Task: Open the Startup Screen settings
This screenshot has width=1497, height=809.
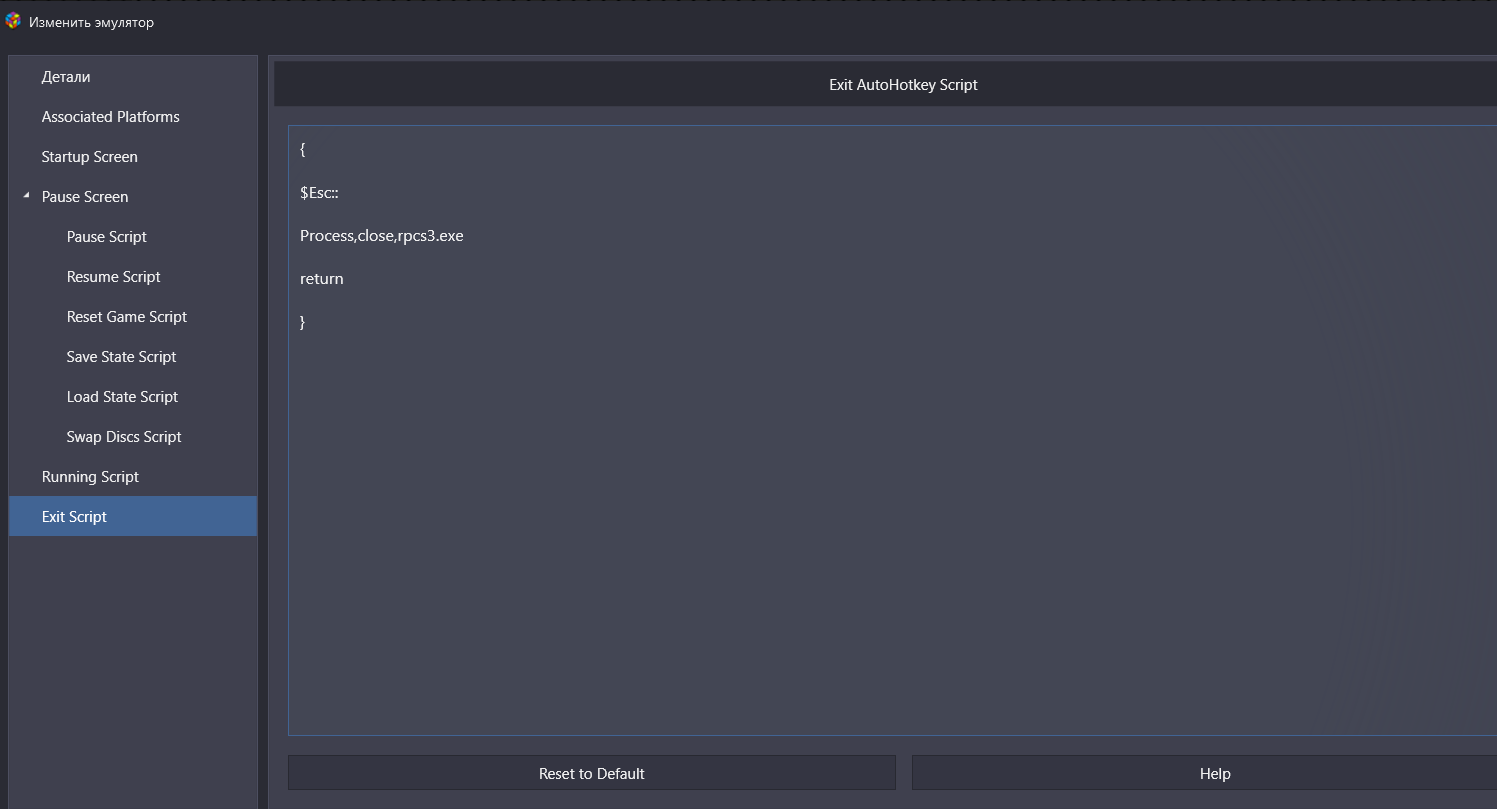Action: pos(133,157)
